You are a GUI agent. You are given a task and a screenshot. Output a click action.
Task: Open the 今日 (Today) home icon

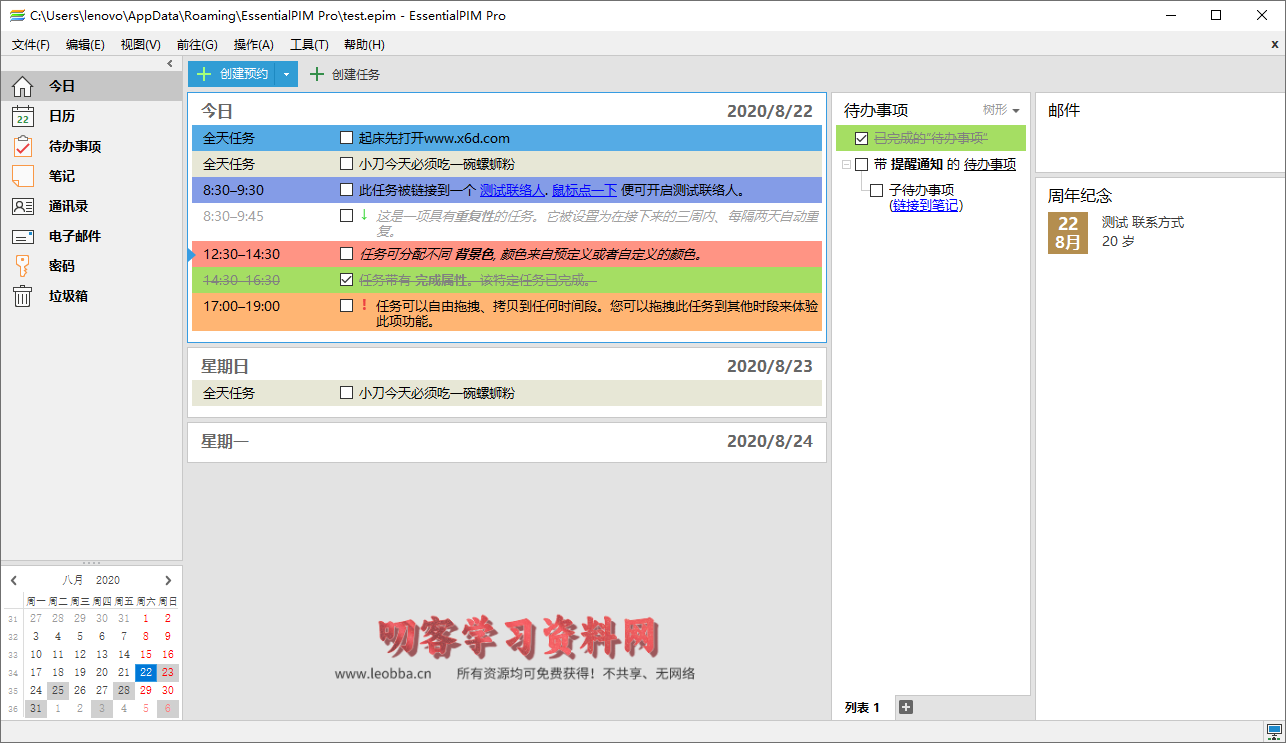point(22,87)
